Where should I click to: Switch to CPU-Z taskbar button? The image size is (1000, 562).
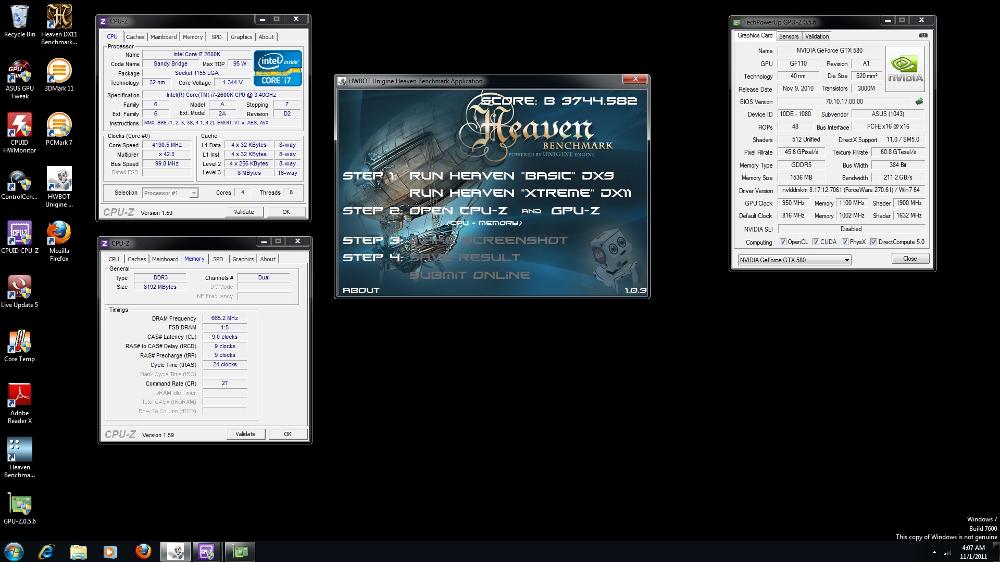(207, 551)
